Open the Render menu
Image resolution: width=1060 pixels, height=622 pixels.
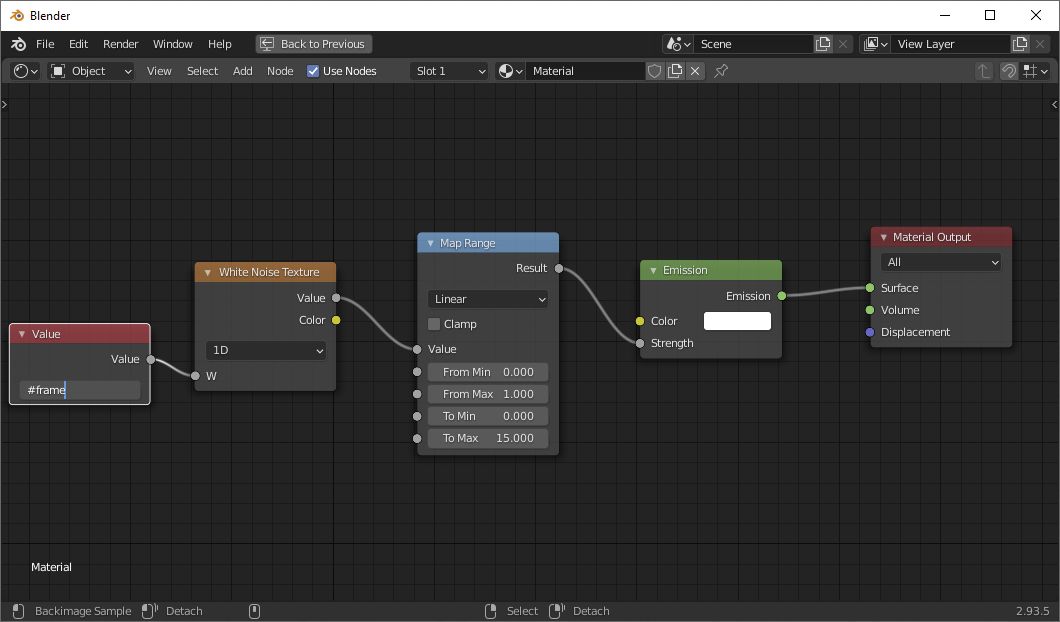point(120,44)
